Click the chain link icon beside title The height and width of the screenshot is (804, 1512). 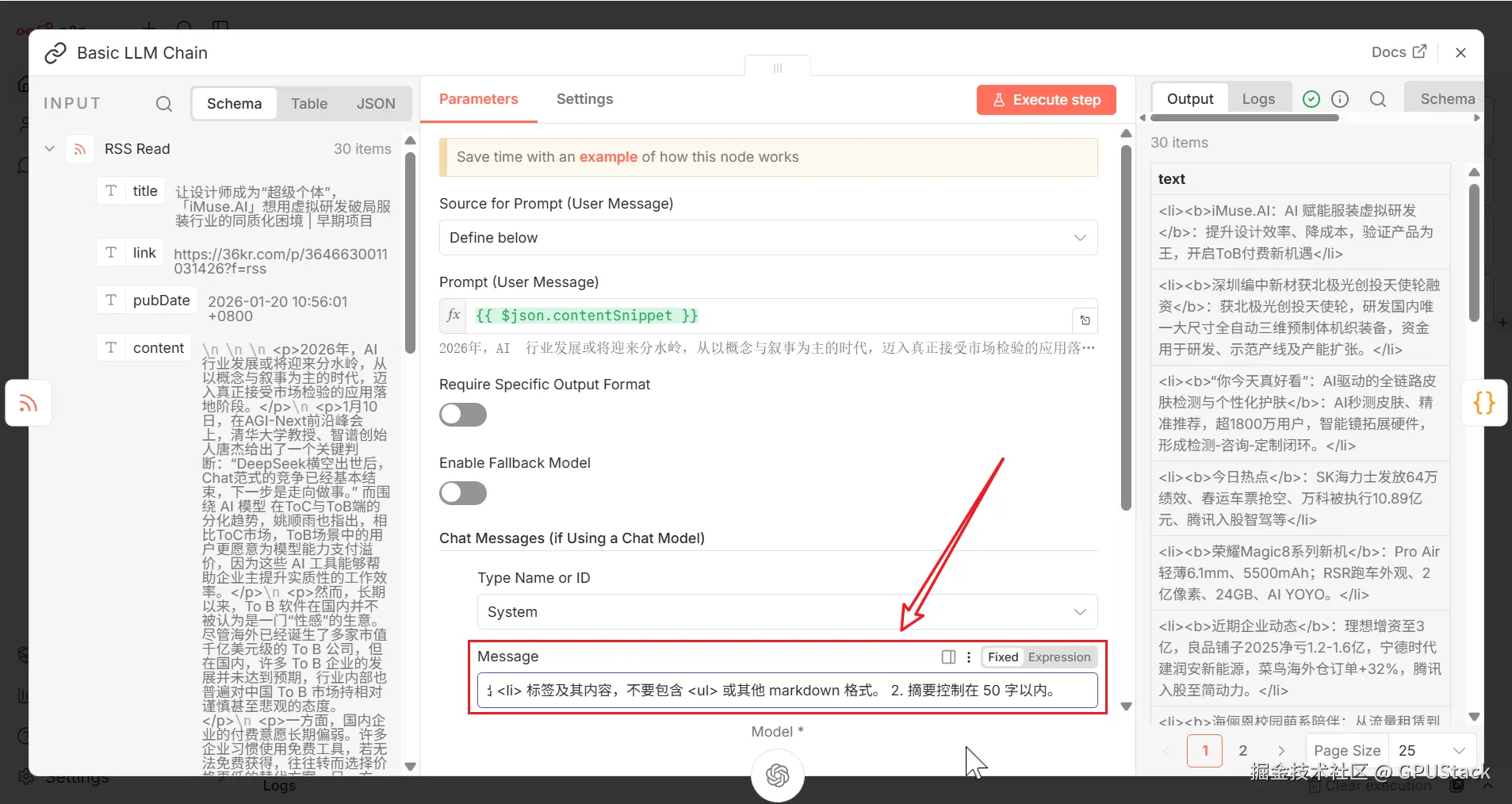[x=56, y=53]
